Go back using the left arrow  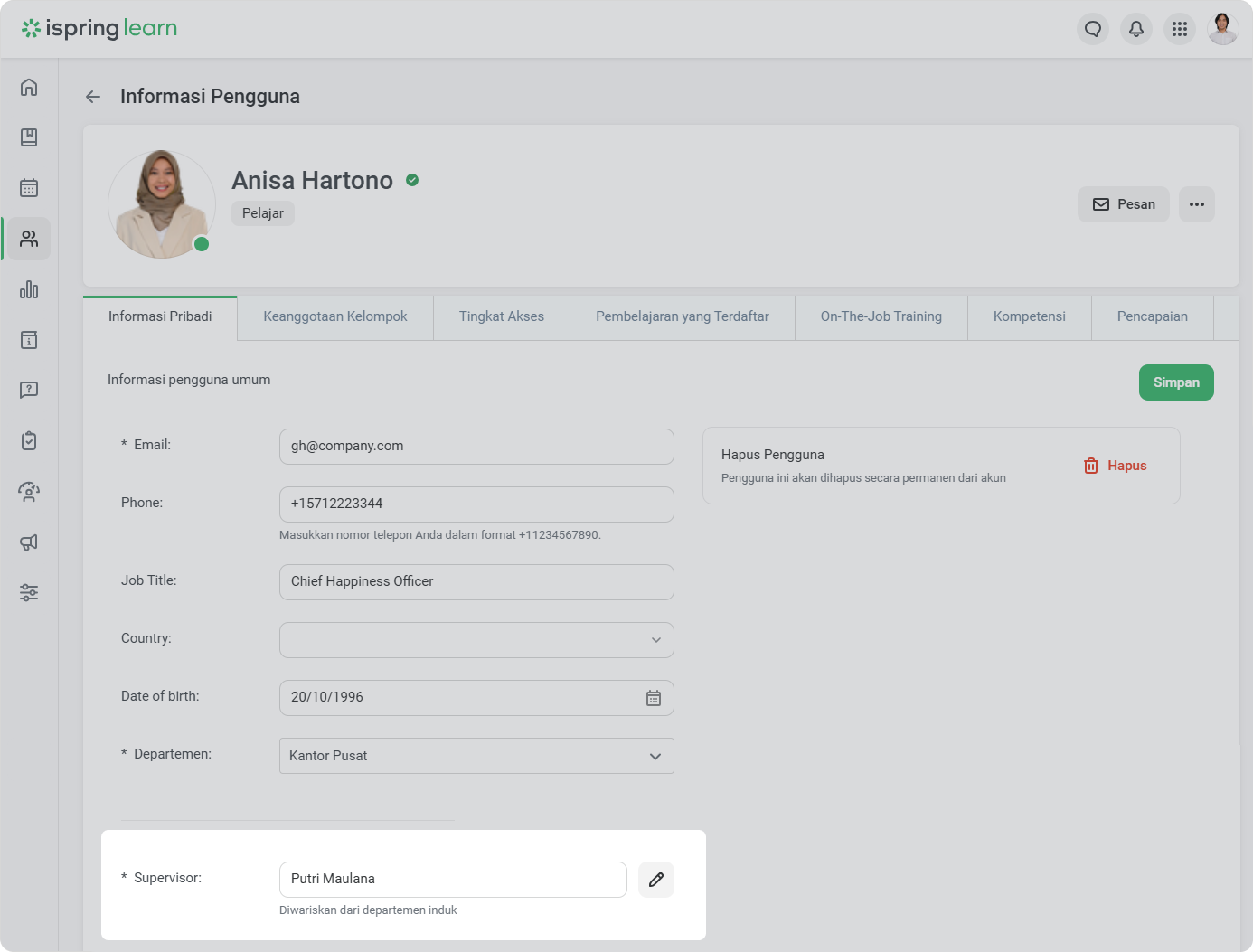click(x=93, y=97)
